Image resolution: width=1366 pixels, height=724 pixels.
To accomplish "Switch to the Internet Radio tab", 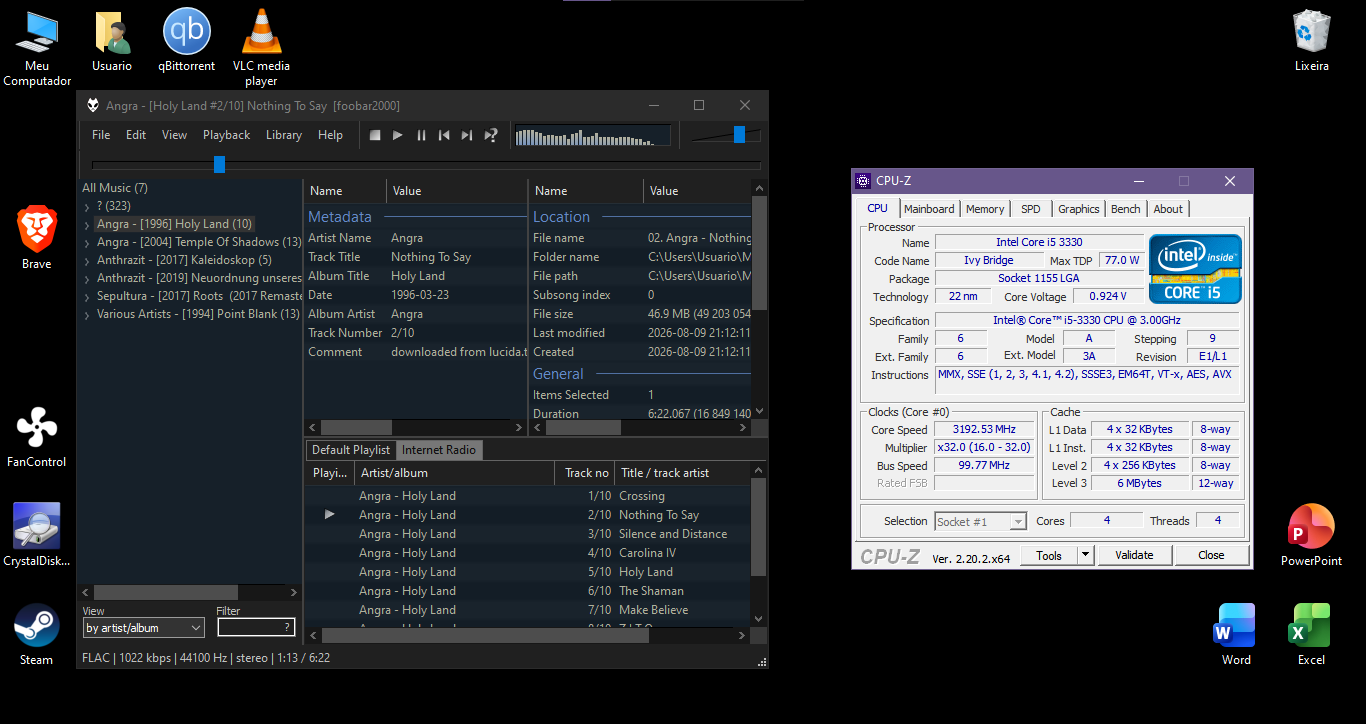I will click(x=439, y=450).
